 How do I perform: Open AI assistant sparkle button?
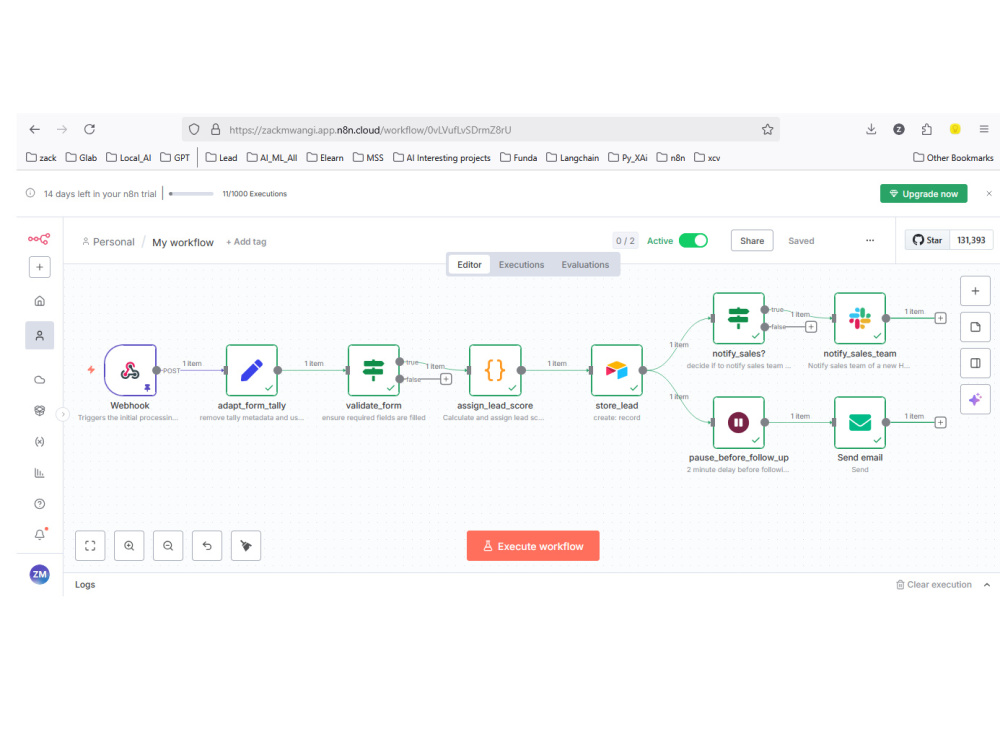click(x=975, y=400)
